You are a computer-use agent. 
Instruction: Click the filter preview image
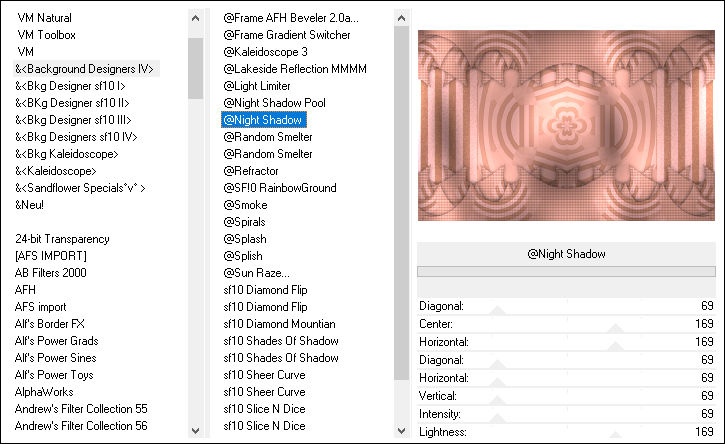pyautogui.click(x=567, y=124)
